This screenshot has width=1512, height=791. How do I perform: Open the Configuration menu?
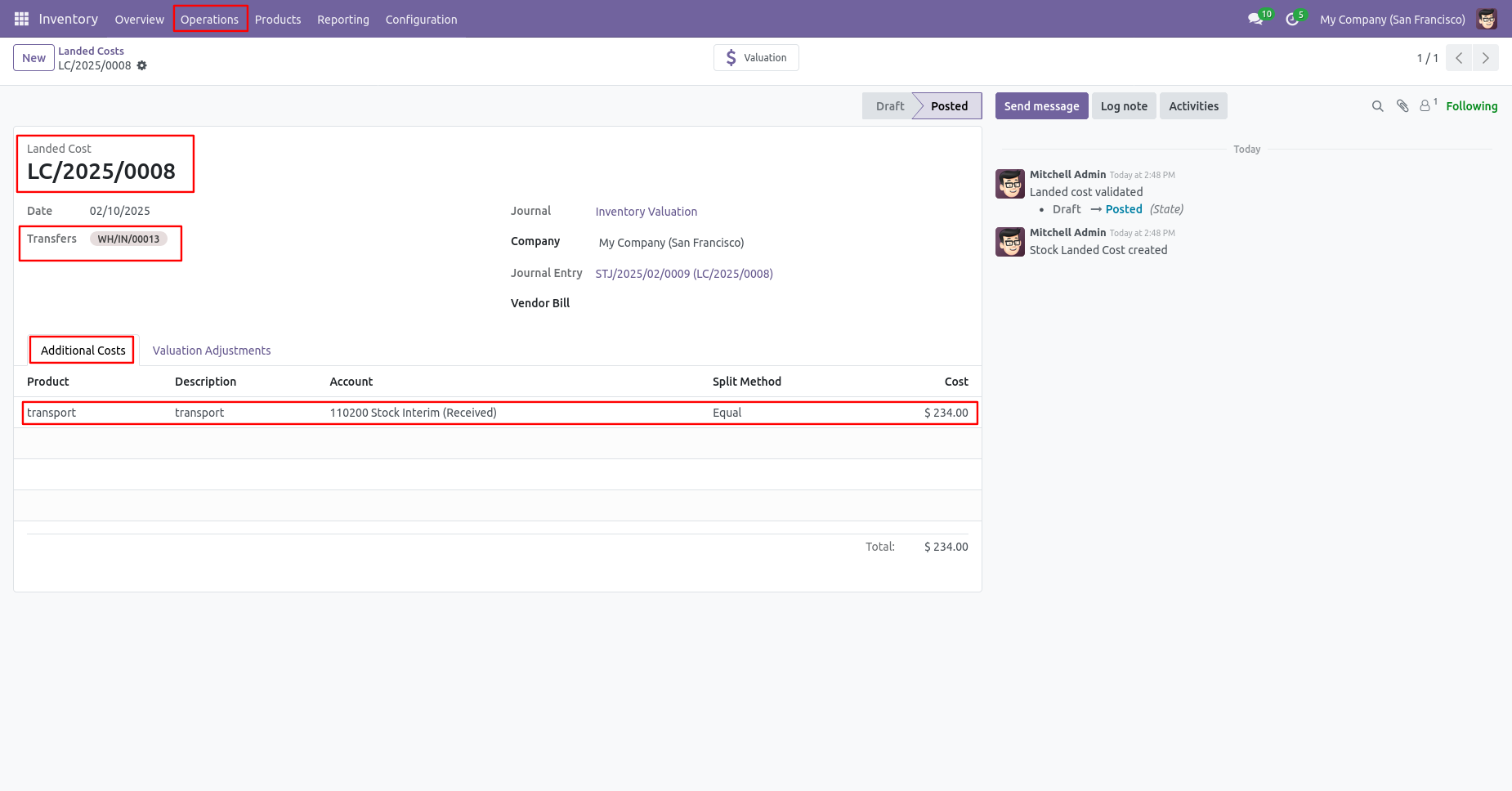click(421, 19)
